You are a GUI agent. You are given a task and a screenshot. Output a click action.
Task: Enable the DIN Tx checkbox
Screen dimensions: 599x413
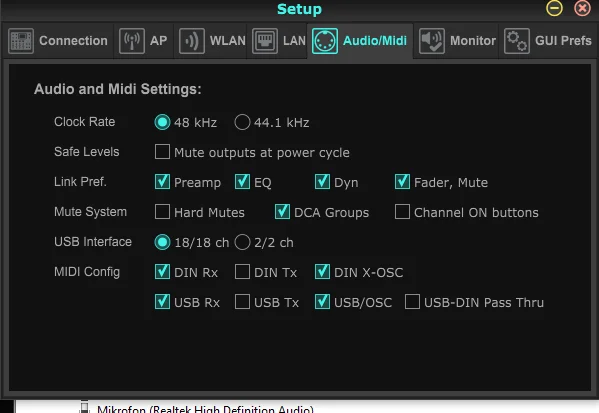coord(242,272)
